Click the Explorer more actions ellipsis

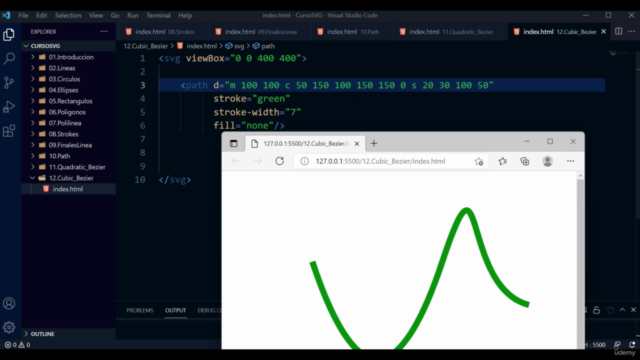104,31
